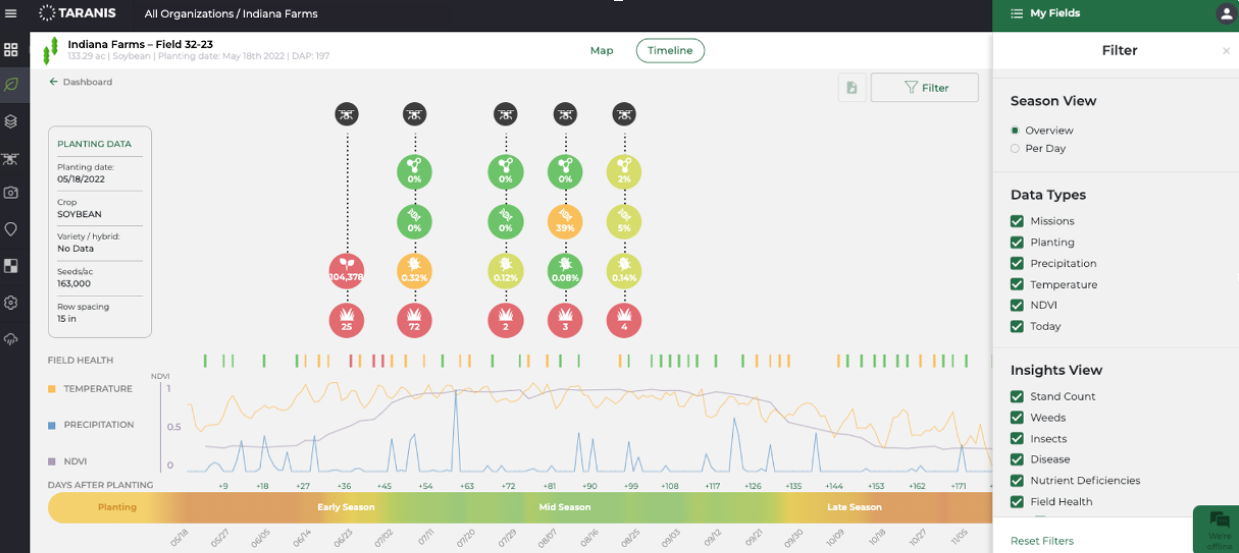Image resolution: width=1239 pixels, height=553 pixels.
Task: Open the hamburger menu beside Taranis logo
Action: (x=11, y=14)
